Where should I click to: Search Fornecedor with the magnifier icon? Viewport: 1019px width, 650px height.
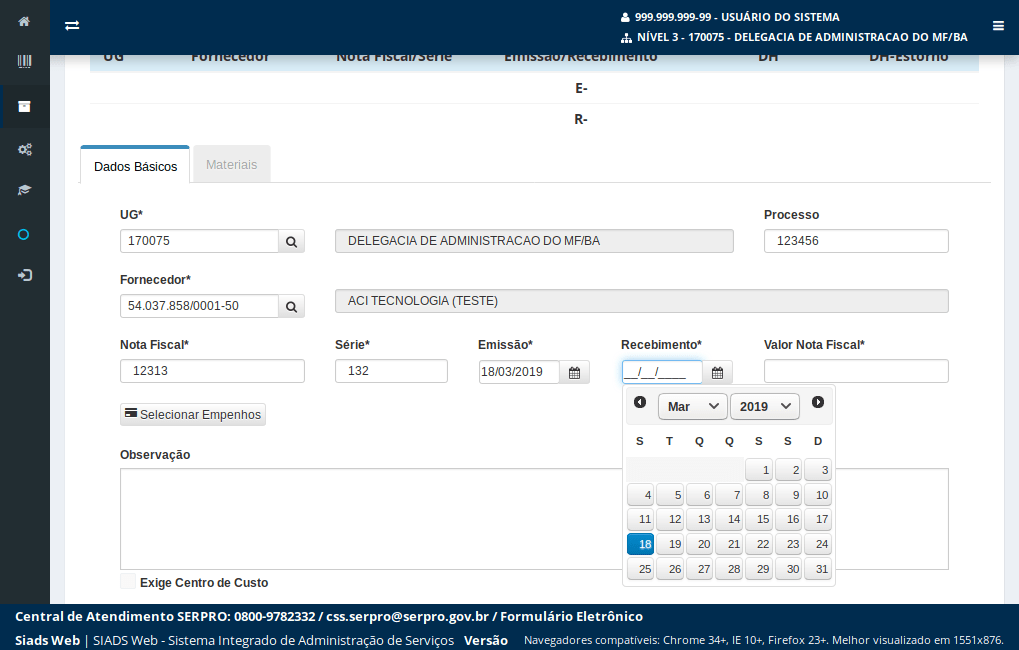292,306
